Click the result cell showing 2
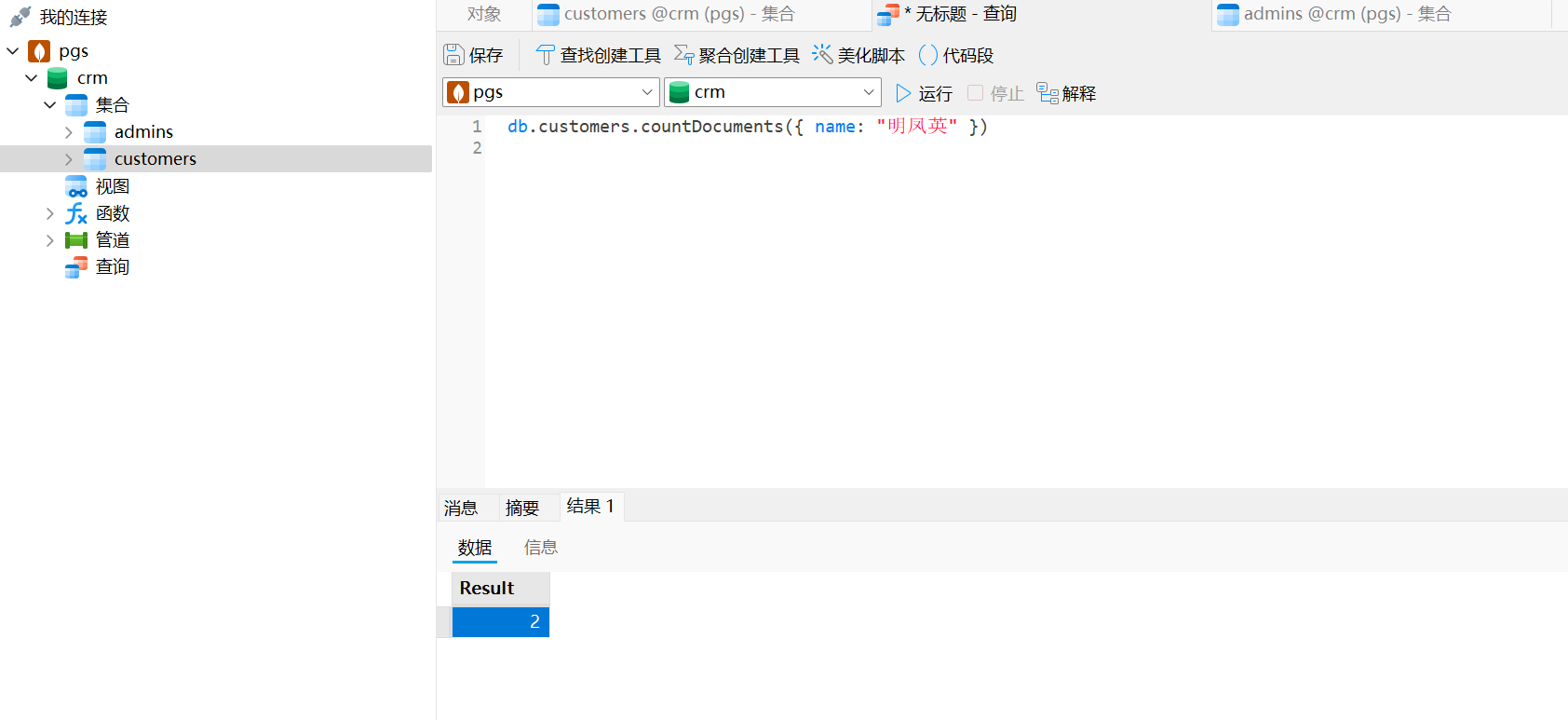Image resolution: width=1568 pixels, height=720 pixels. point(501,622)
